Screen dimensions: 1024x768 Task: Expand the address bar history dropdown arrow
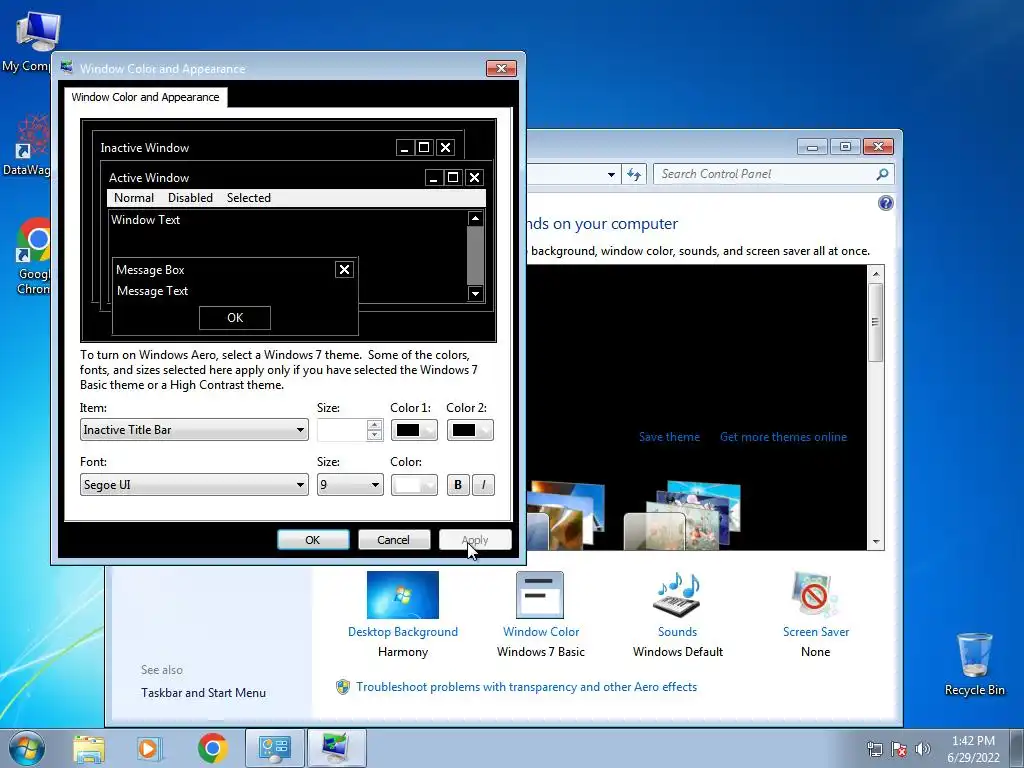point(611,174)
